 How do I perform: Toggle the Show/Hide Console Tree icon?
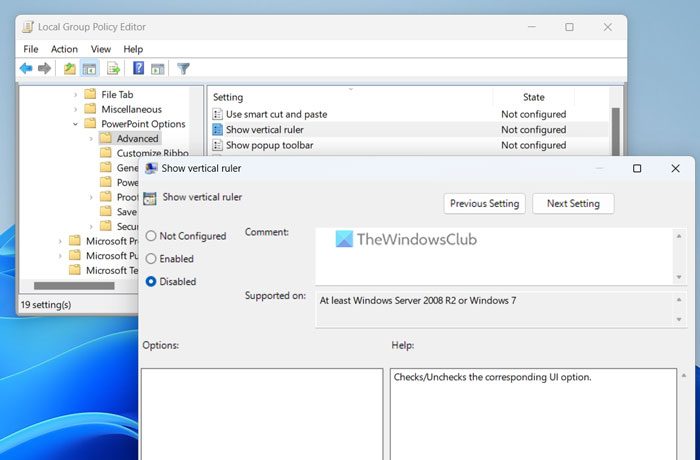tap(89, 69)
